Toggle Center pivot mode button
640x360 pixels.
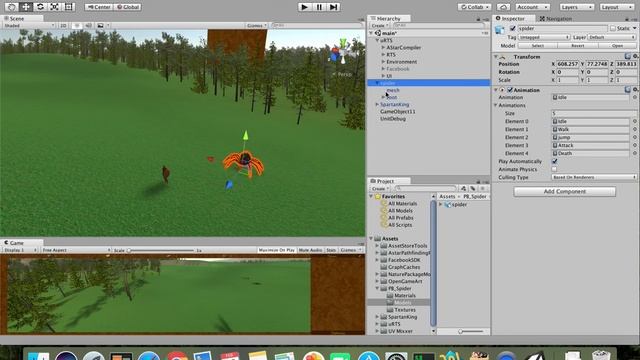coord(99,7)
